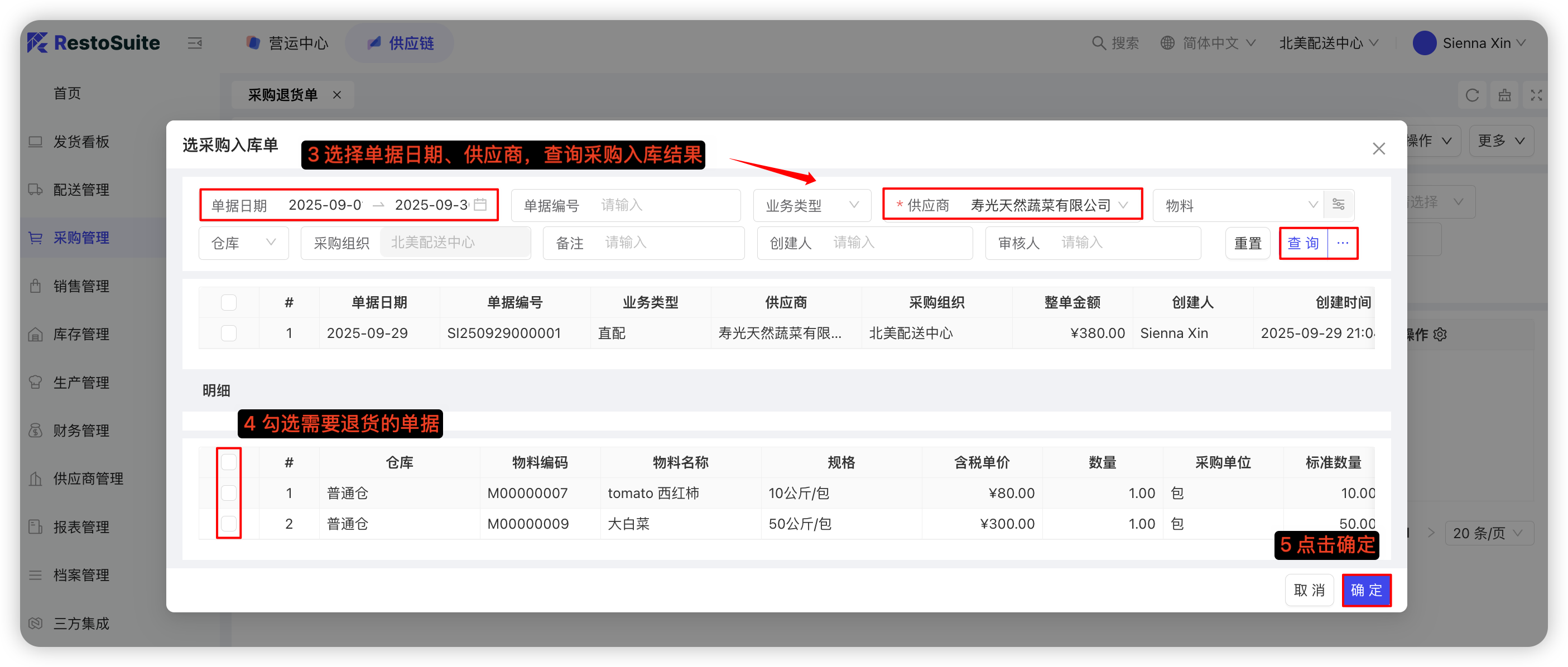
Task: Click the search magnifier icon in header
Action: [x=1098, y=43]
